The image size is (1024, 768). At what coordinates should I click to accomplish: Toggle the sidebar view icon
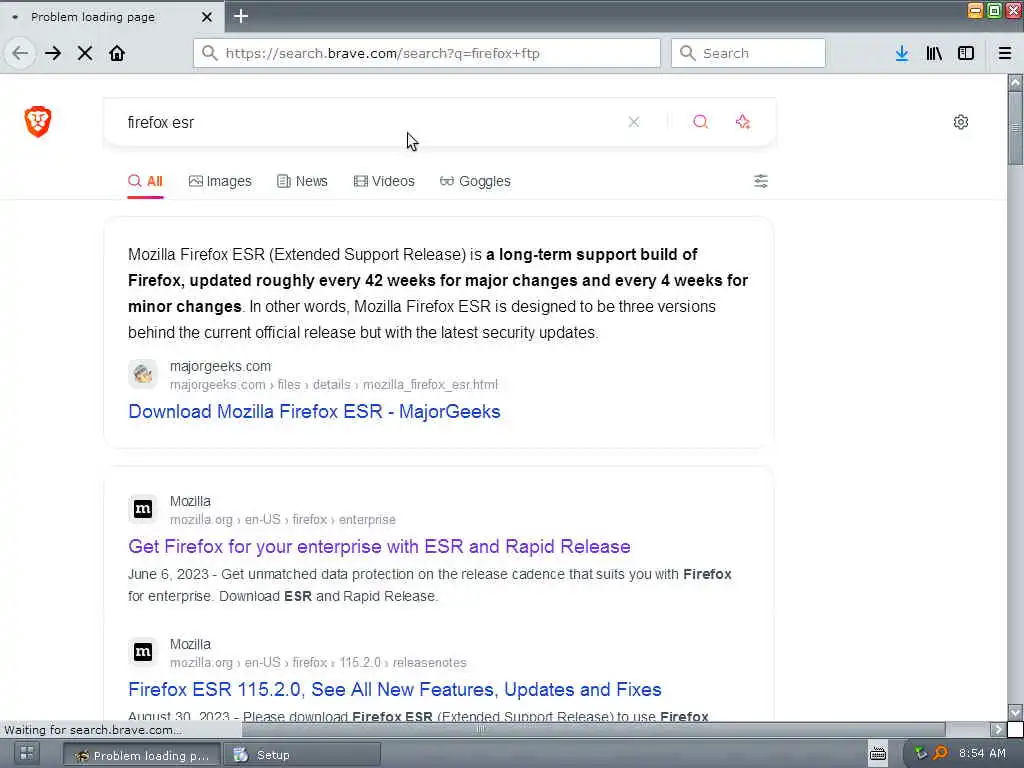pos(966,53)
